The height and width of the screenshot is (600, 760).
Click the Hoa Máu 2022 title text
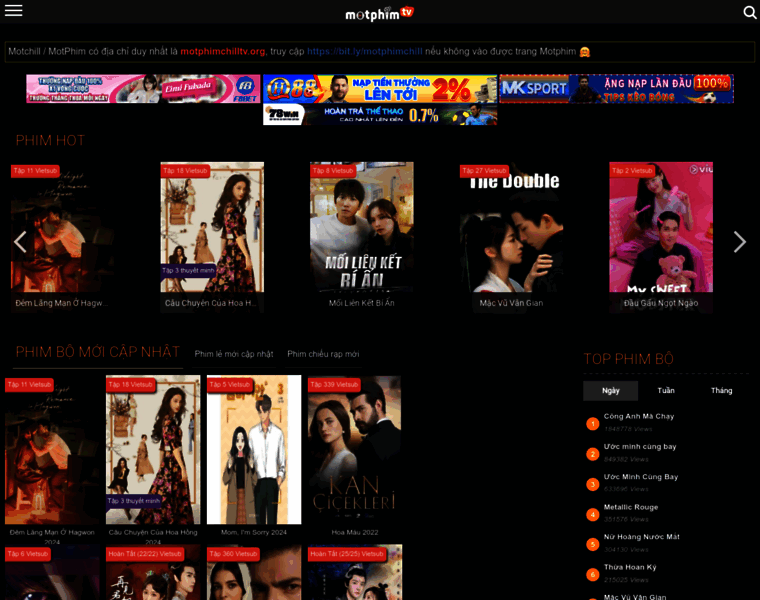point(355,532)
